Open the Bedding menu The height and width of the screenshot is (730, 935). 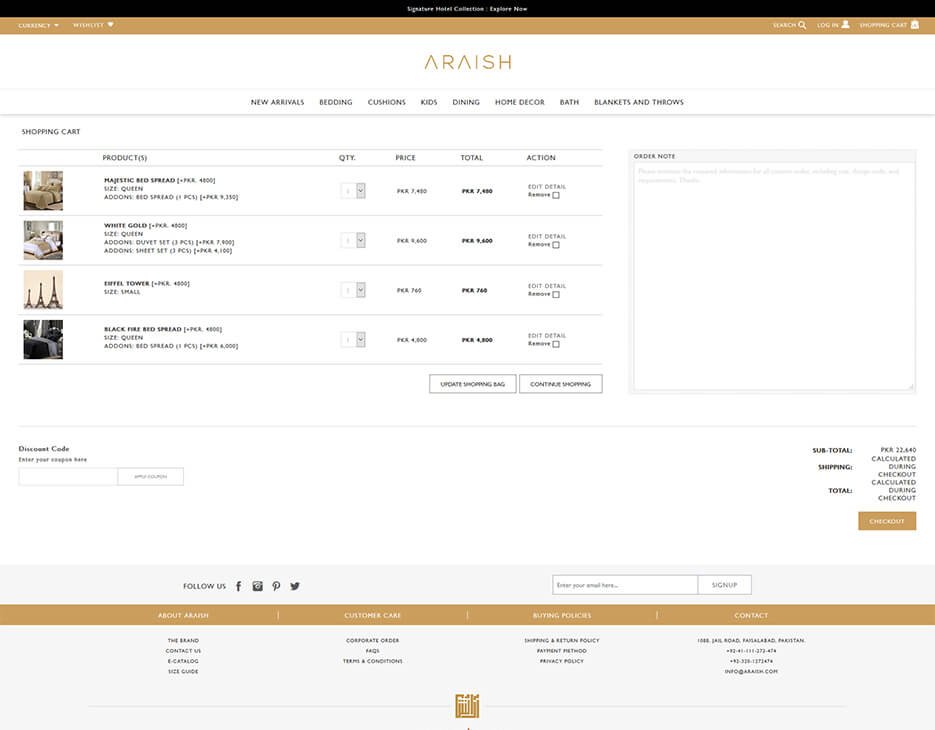pos(336,102)
